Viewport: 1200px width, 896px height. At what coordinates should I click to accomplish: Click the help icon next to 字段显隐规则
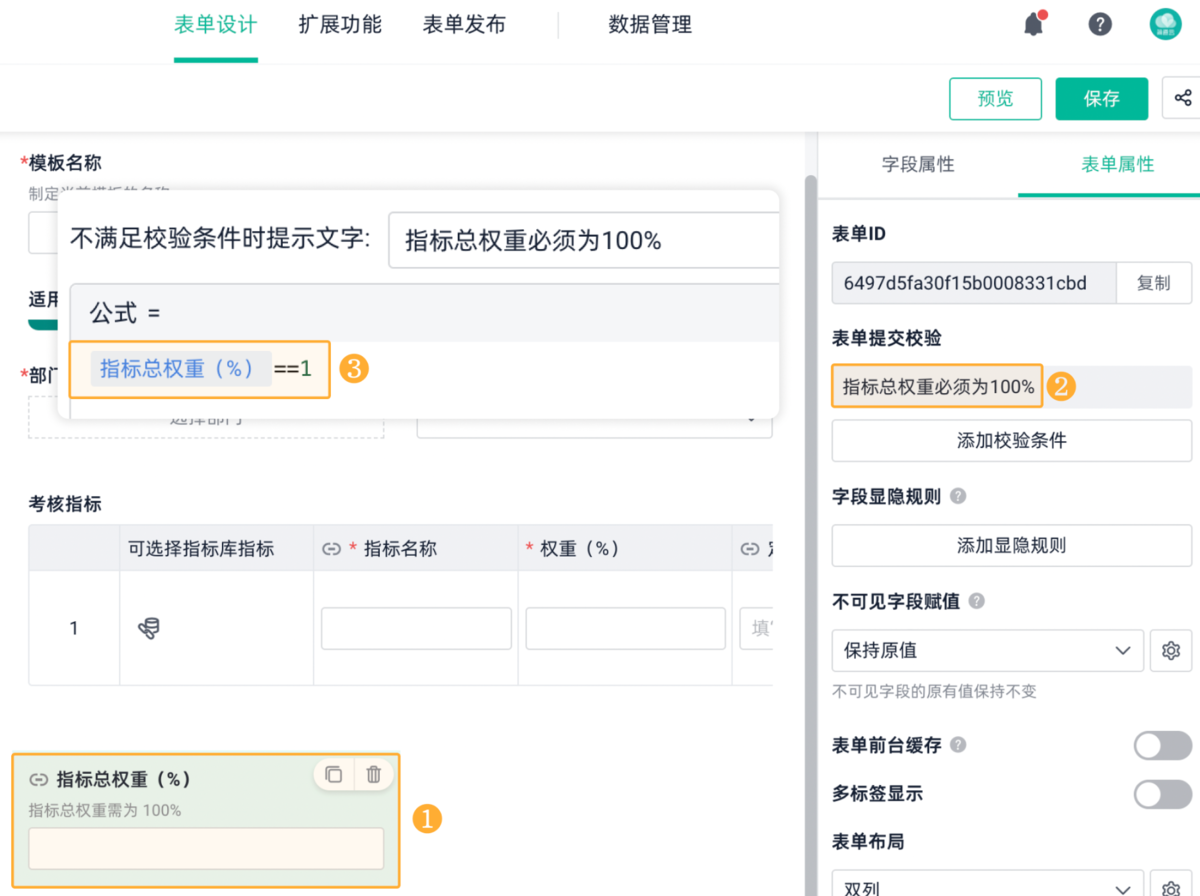point(958,496)
